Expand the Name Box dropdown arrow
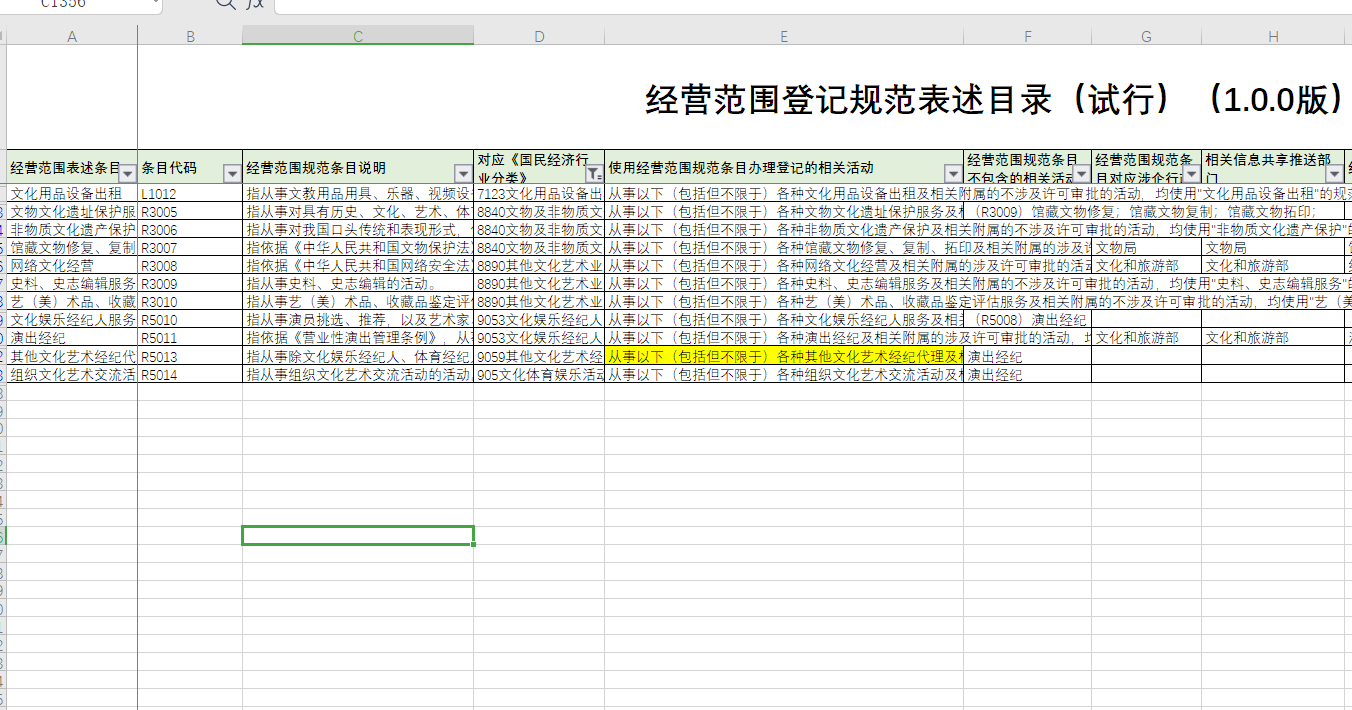Viewport: 1352px width, 710px height. [155, 4]
